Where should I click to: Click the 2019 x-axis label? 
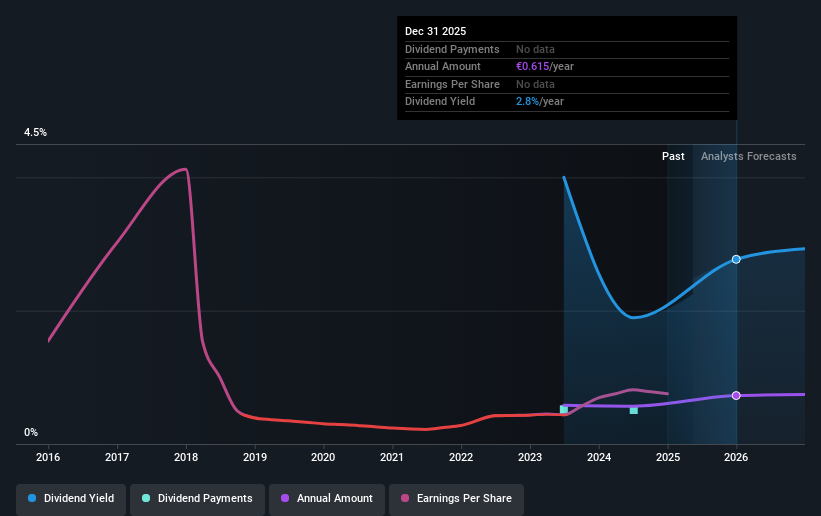pyautogui.click(x=255, y=457)
